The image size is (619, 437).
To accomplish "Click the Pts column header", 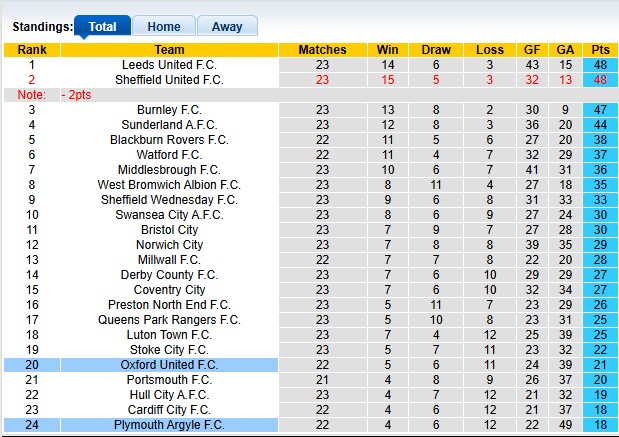I will [601, 50].
